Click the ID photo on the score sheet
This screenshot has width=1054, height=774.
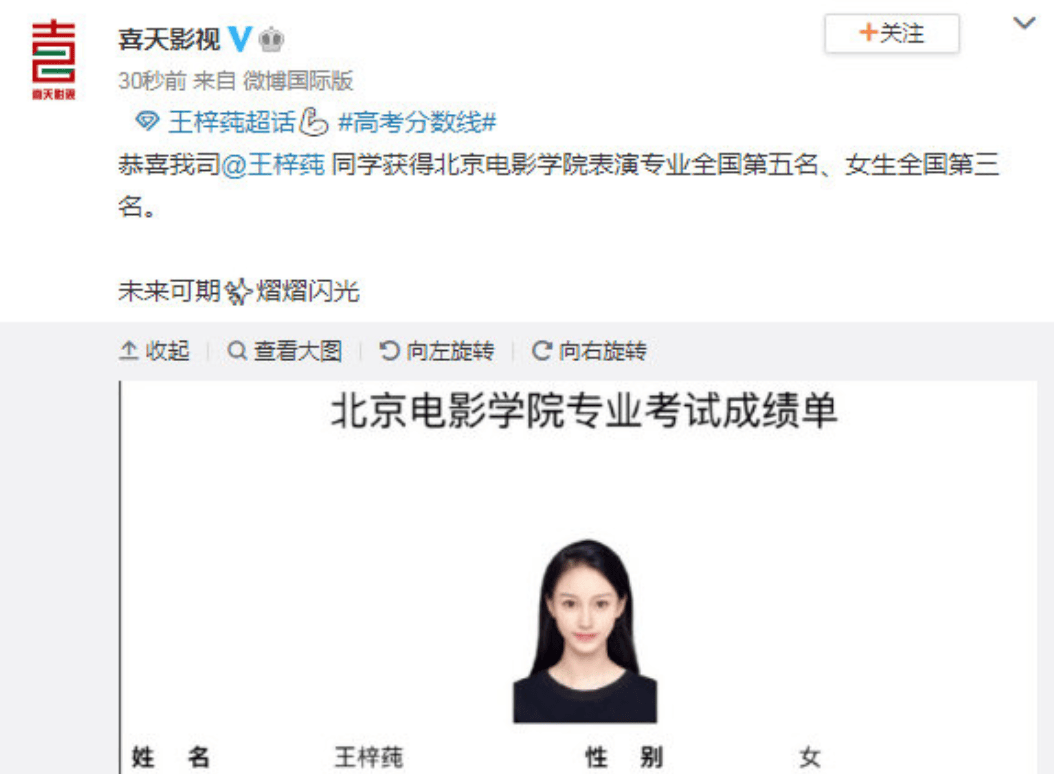pos(585,631)
